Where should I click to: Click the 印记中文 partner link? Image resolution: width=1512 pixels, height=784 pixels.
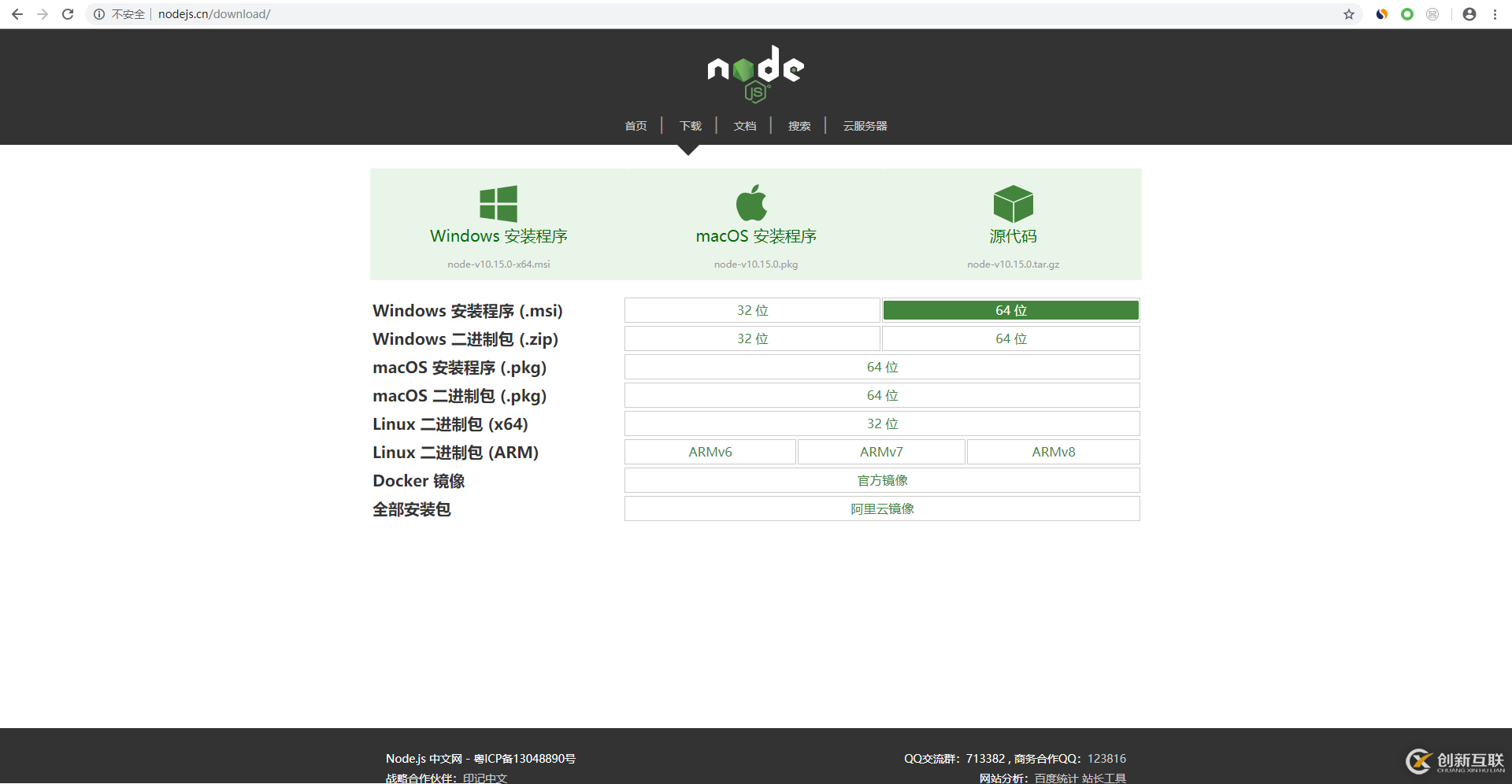(x=485, y=778)
